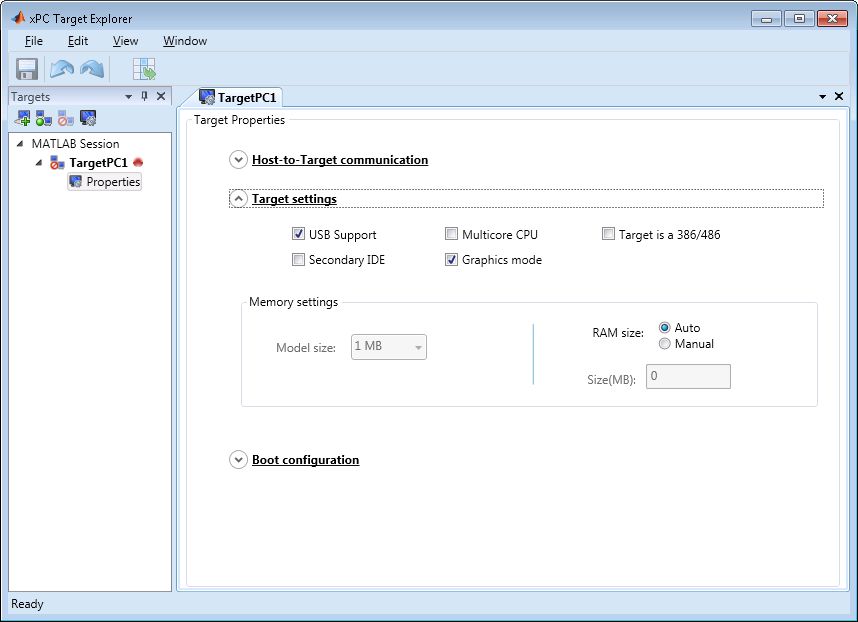Click the Host-to-Target communication heading link
This screenshot has height=622, width=858.
(340, 160)
